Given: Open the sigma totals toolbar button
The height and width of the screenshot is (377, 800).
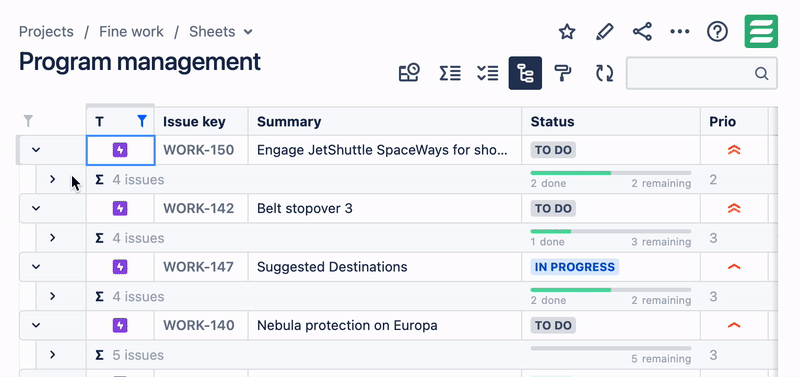Looking at the screenshot, I should click(450, 73).
